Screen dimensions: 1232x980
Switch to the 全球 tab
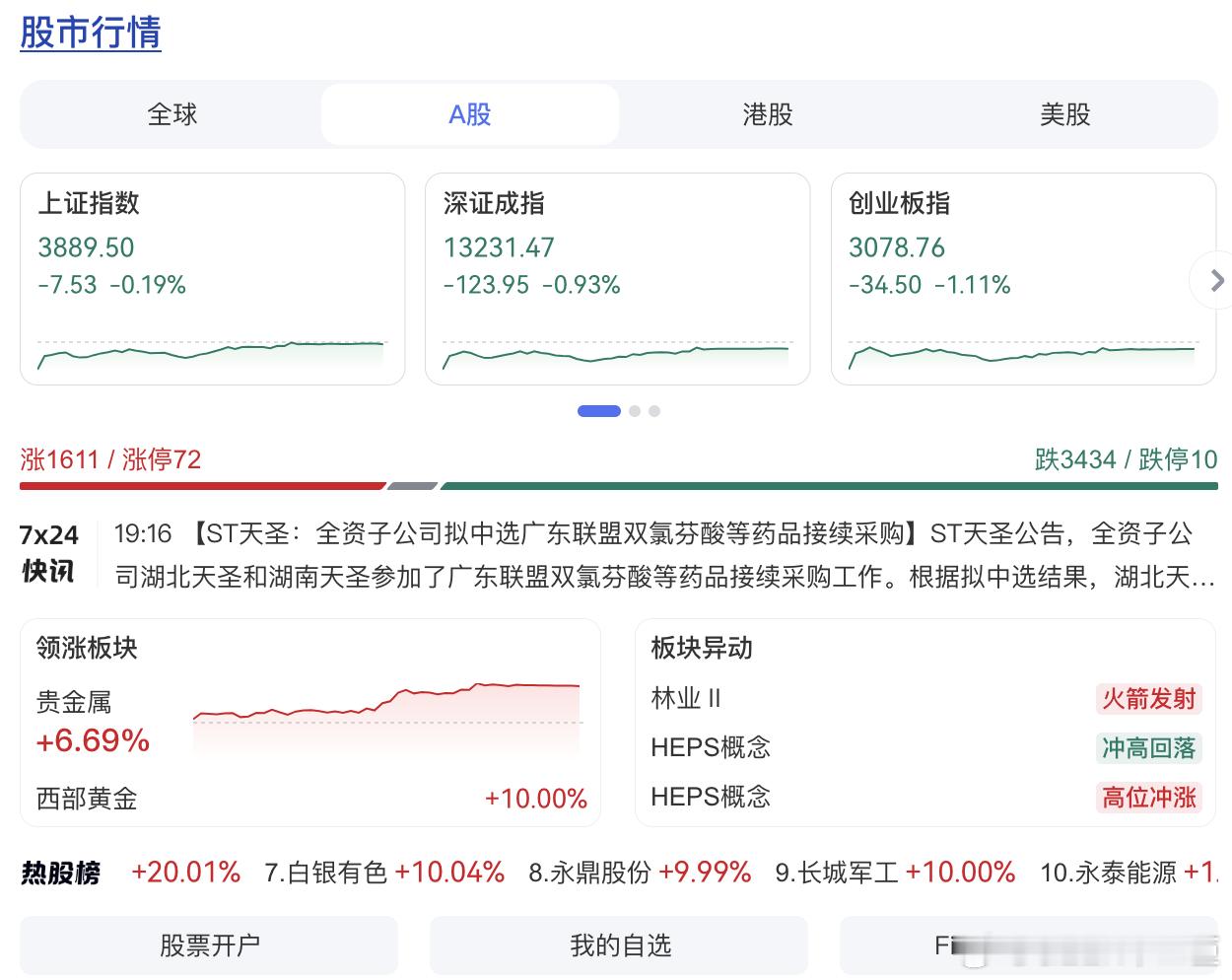click(172, 114)
